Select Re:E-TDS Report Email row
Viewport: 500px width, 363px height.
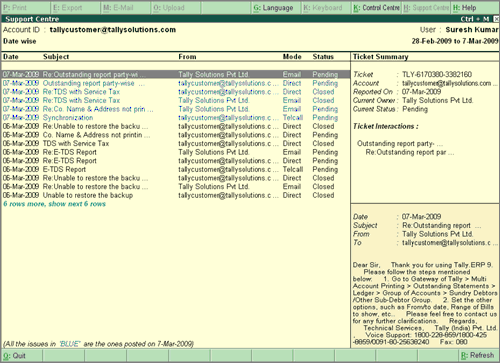pos(175,152)
